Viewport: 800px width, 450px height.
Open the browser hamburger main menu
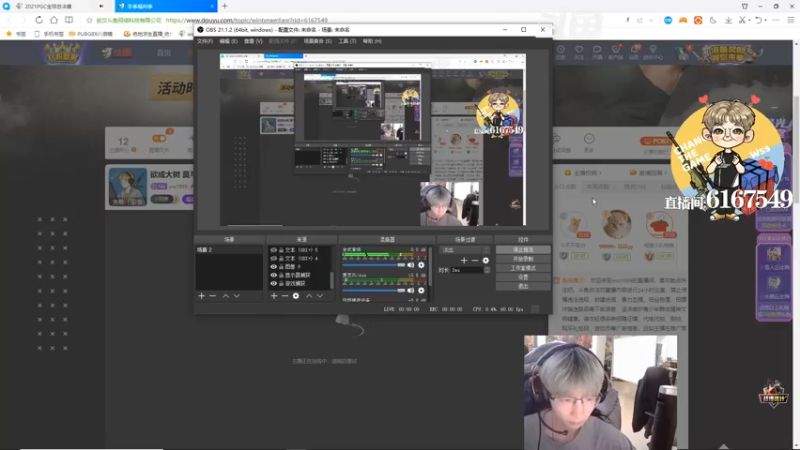(x=791, y=20)
